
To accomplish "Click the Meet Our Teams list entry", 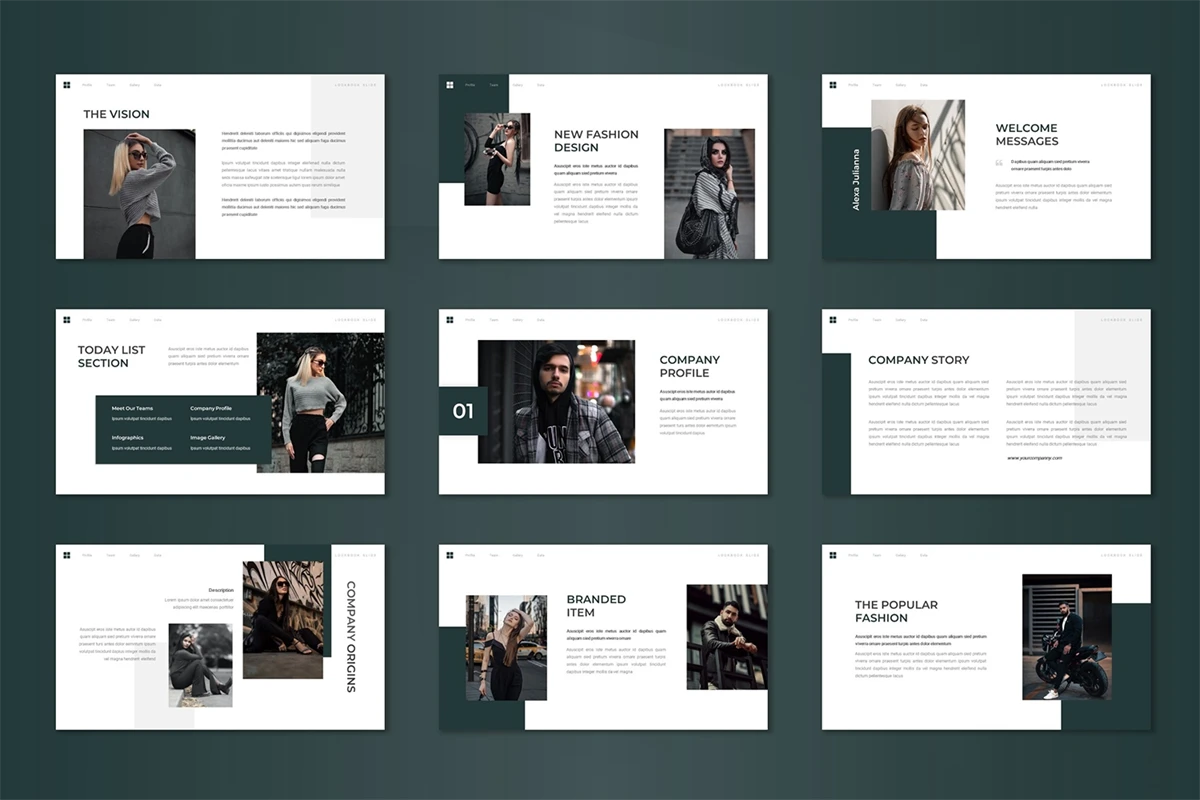I will tap(132, 409).
